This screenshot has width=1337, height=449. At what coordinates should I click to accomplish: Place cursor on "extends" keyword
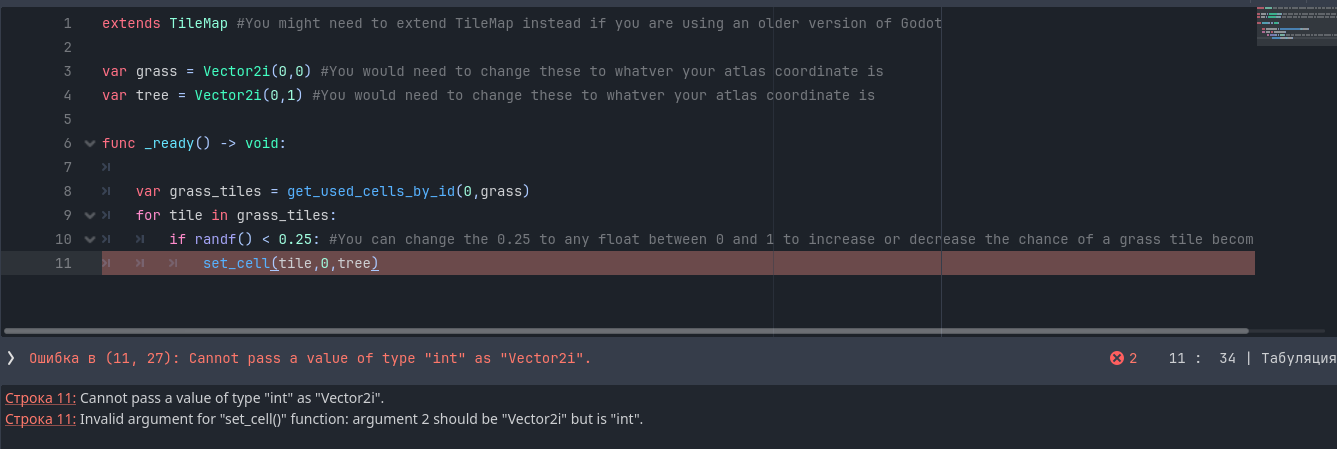coord(131,23)
